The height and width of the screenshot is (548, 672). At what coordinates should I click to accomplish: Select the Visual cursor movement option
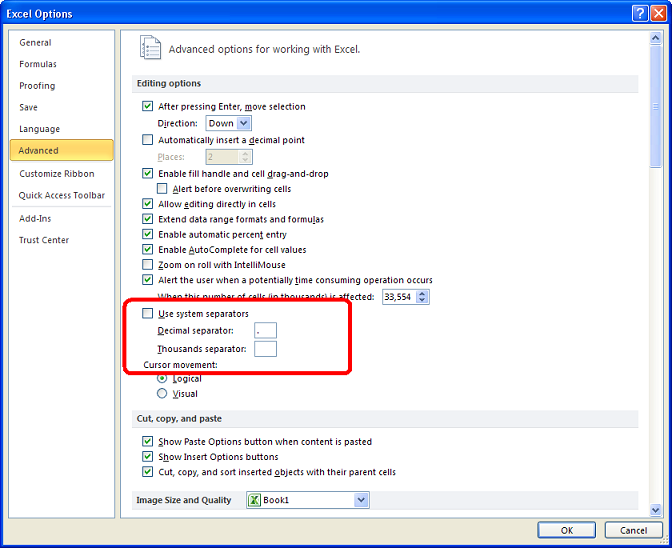(x=162, y=394)
